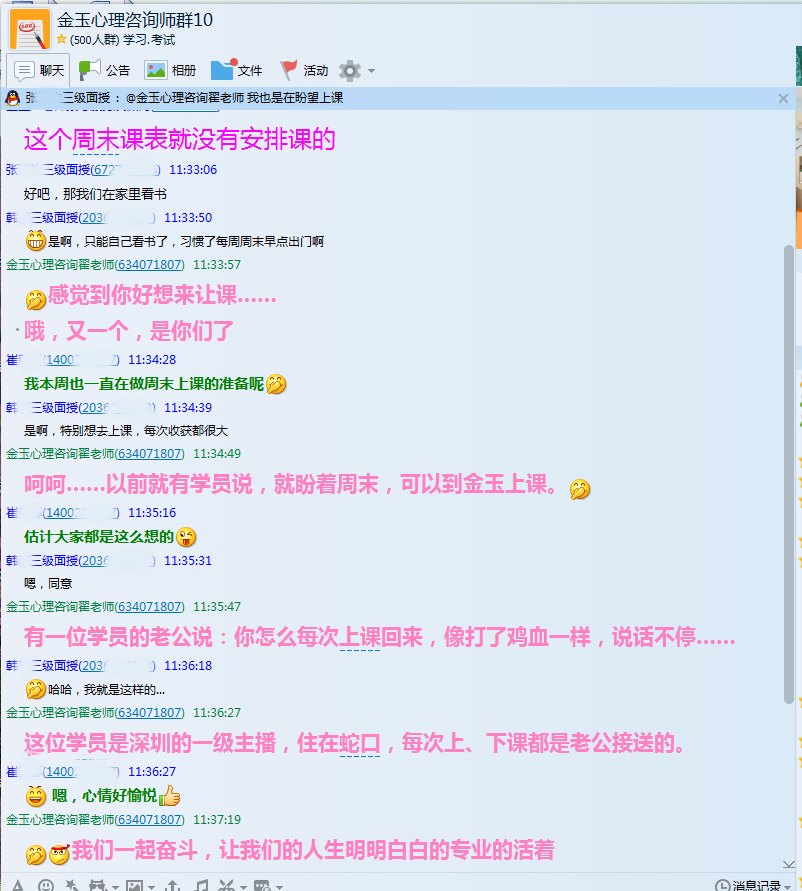Open the 文件 files section
This screenshot has height=891, width=802.
coord(237,70)
